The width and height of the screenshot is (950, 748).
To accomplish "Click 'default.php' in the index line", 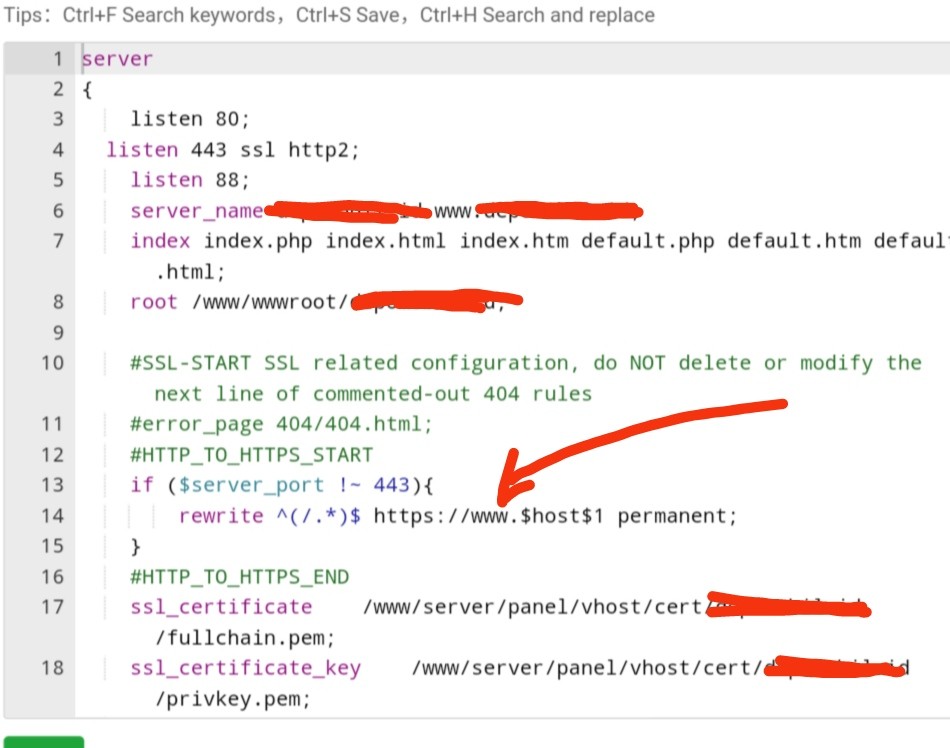I will pyautogui.click(x=648, y=241).
